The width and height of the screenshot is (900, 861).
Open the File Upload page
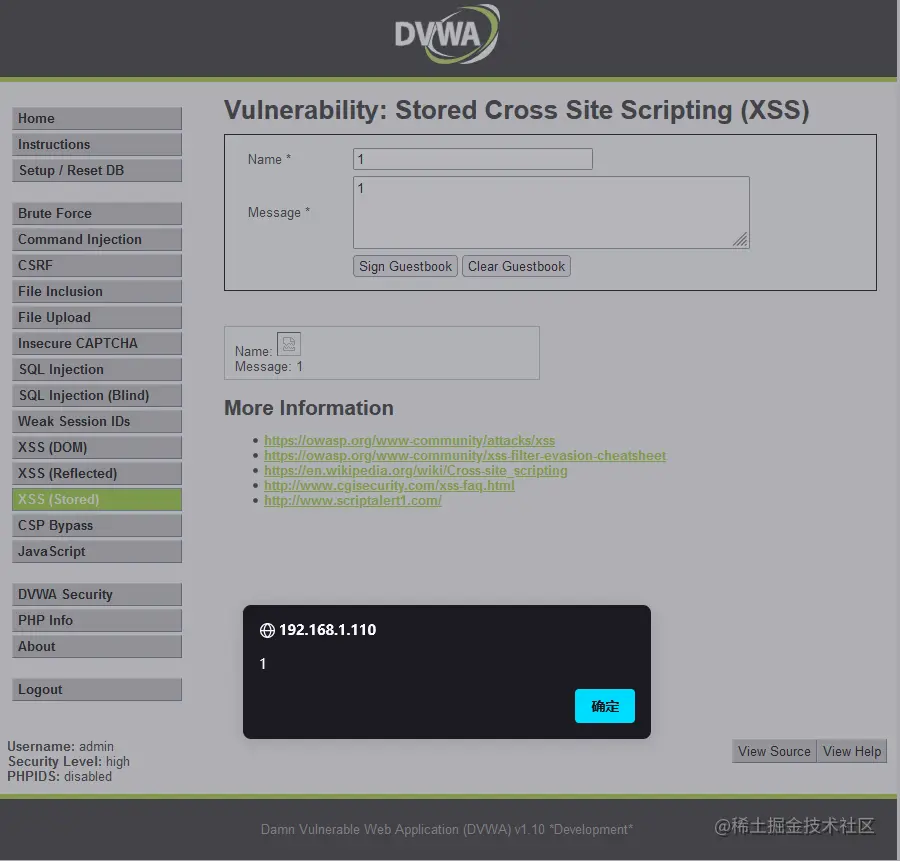[x=97, y=317]
